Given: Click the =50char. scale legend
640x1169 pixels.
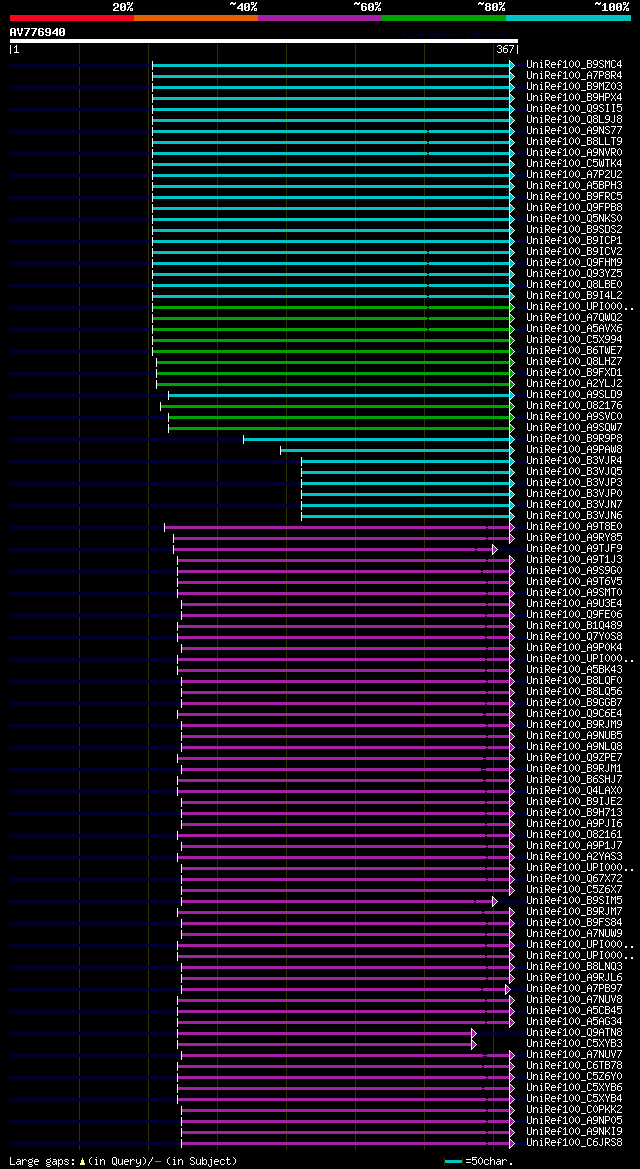Looking at the screenshot, I should point(478,1161).
